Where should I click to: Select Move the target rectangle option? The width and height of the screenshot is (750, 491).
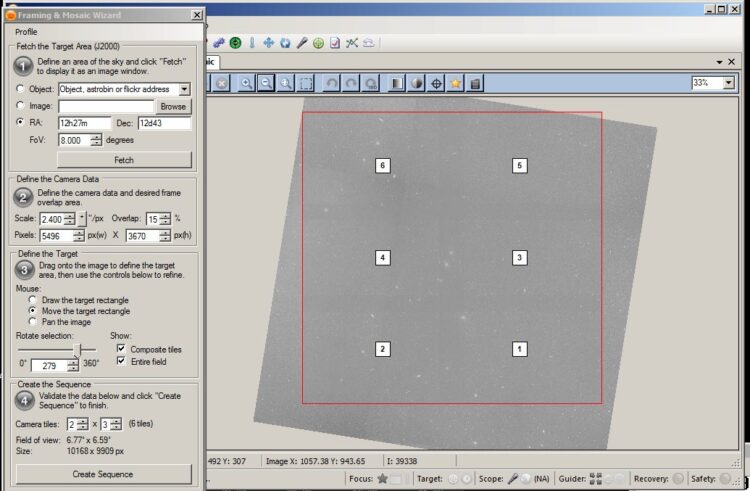click(x=33, y=311)
